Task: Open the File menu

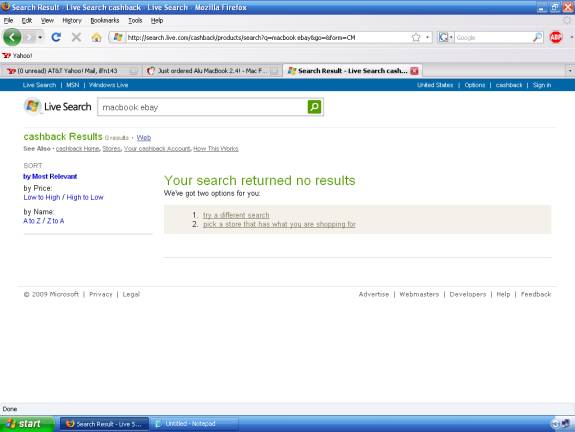Action: point(8,21)
